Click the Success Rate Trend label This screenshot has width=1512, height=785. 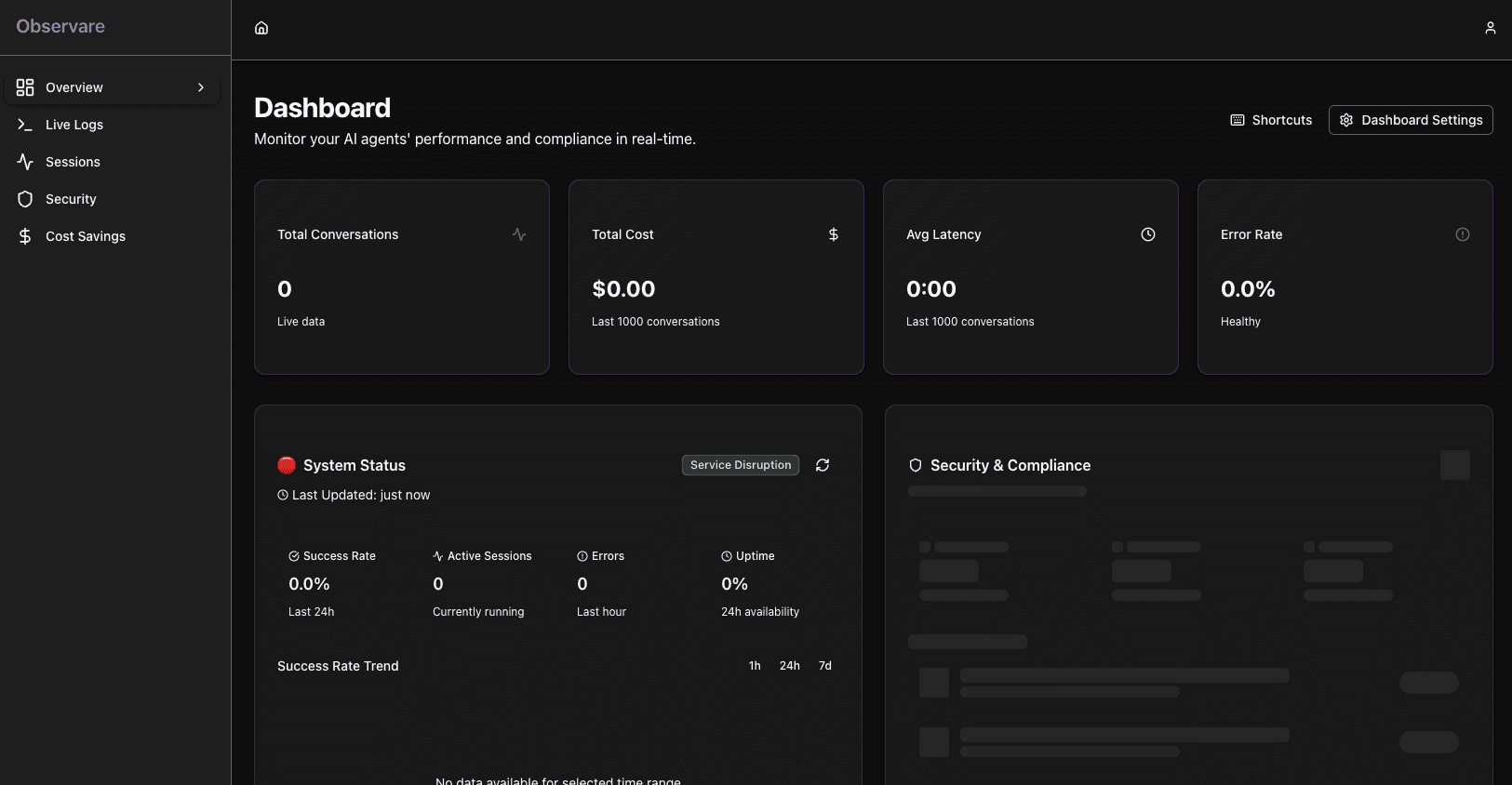pos(338,666)
